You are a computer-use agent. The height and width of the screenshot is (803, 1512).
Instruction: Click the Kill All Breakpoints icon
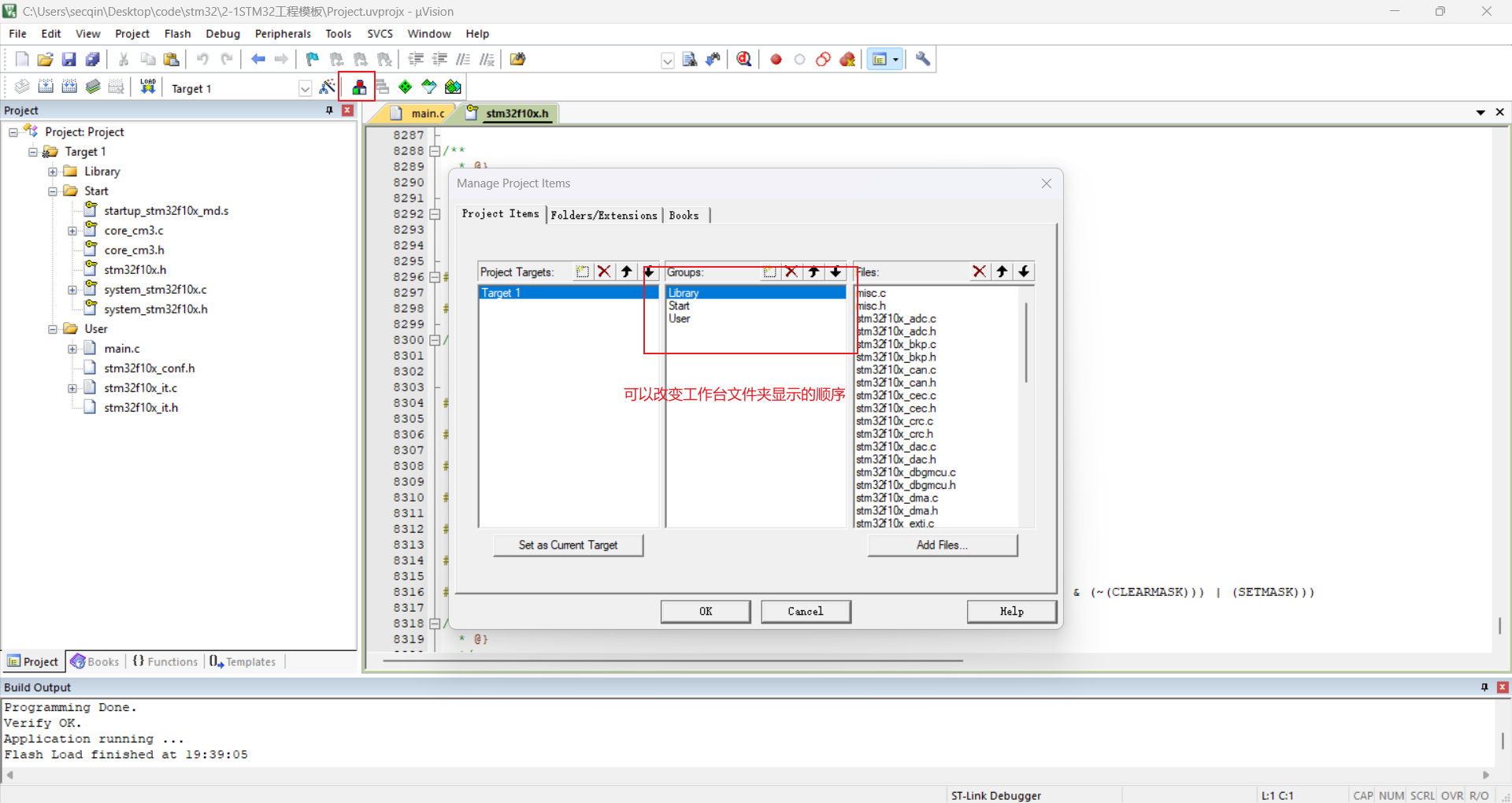(x=847, y=59)
